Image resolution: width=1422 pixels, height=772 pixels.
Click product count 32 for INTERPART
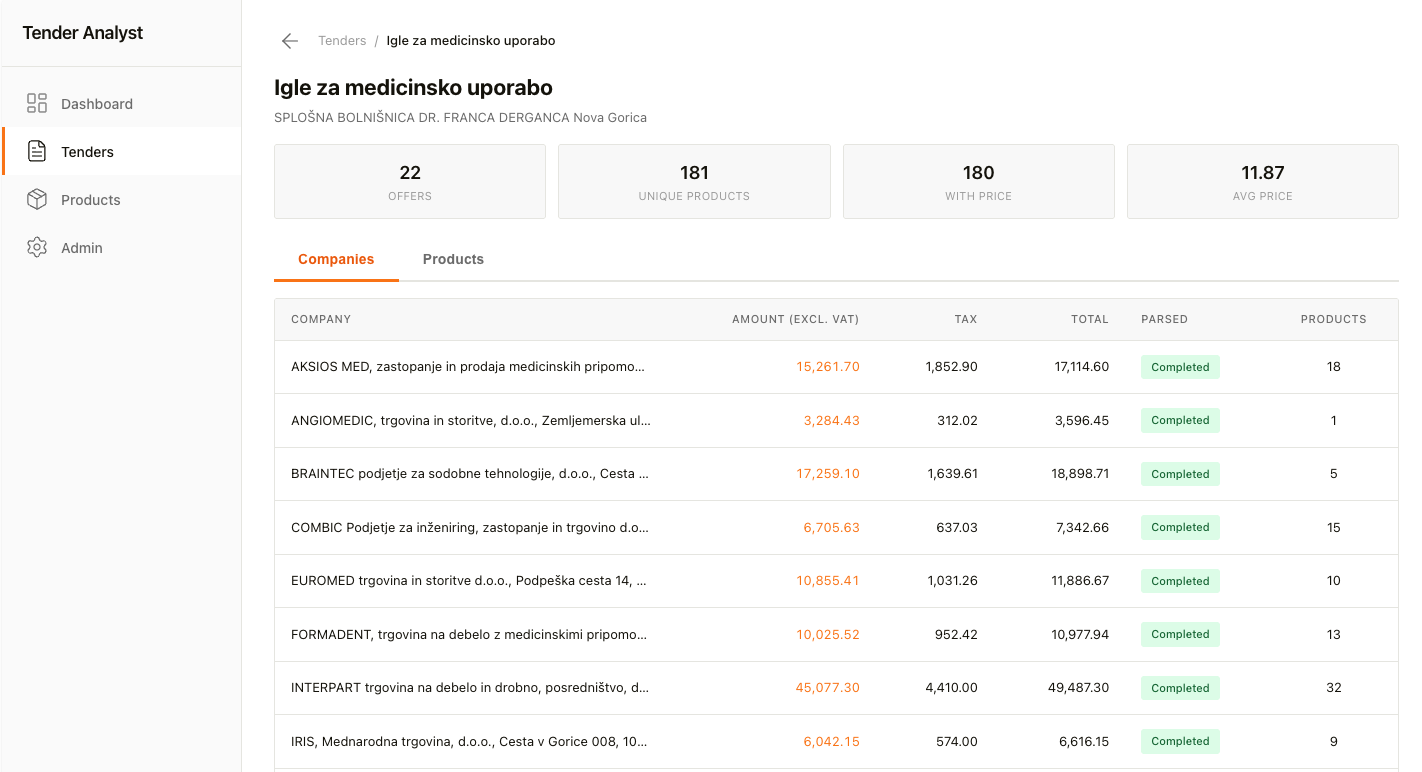[x=1334, y=688]
